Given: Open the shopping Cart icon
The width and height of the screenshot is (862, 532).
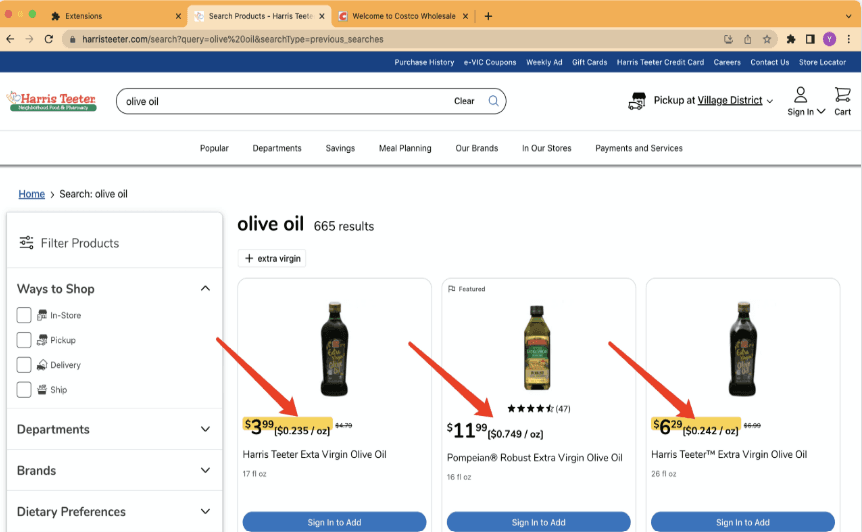Looking at the screenshot, I should pos(842,95).
